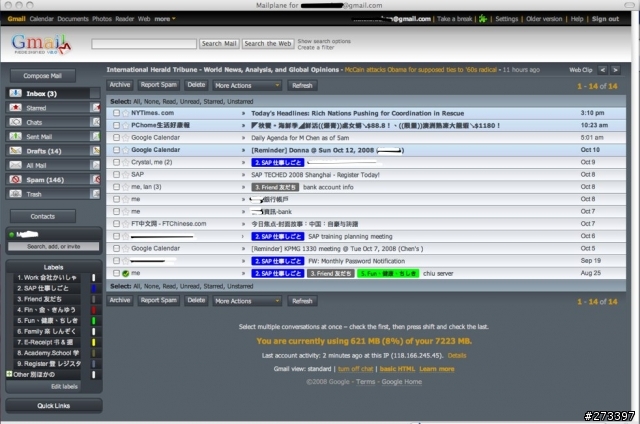The width and height of the screenshot is (640, 424).
Task: Click the double-arrow marker on NYTimes.com row
Action: 244,113
